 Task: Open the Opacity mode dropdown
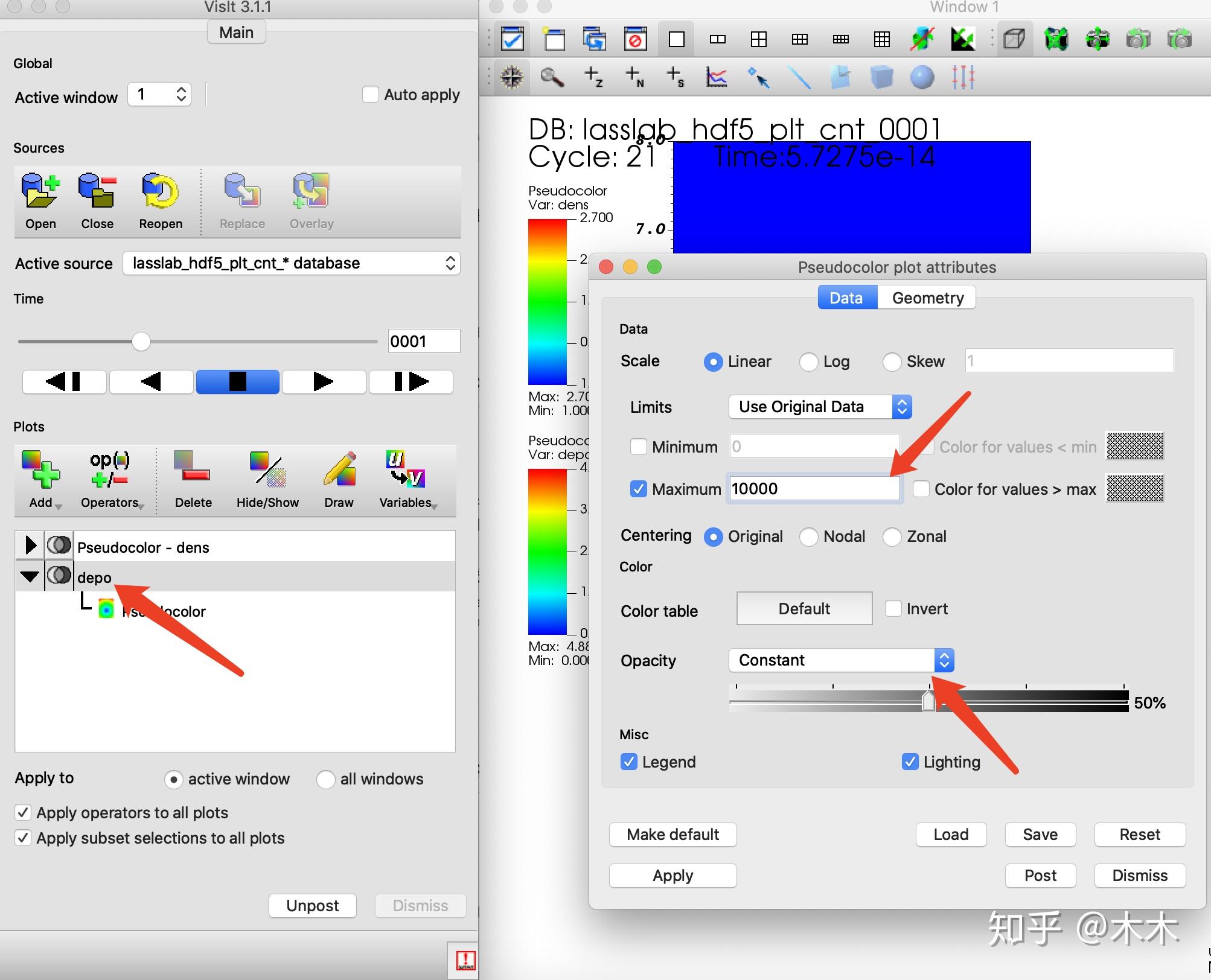coord(841,660)
